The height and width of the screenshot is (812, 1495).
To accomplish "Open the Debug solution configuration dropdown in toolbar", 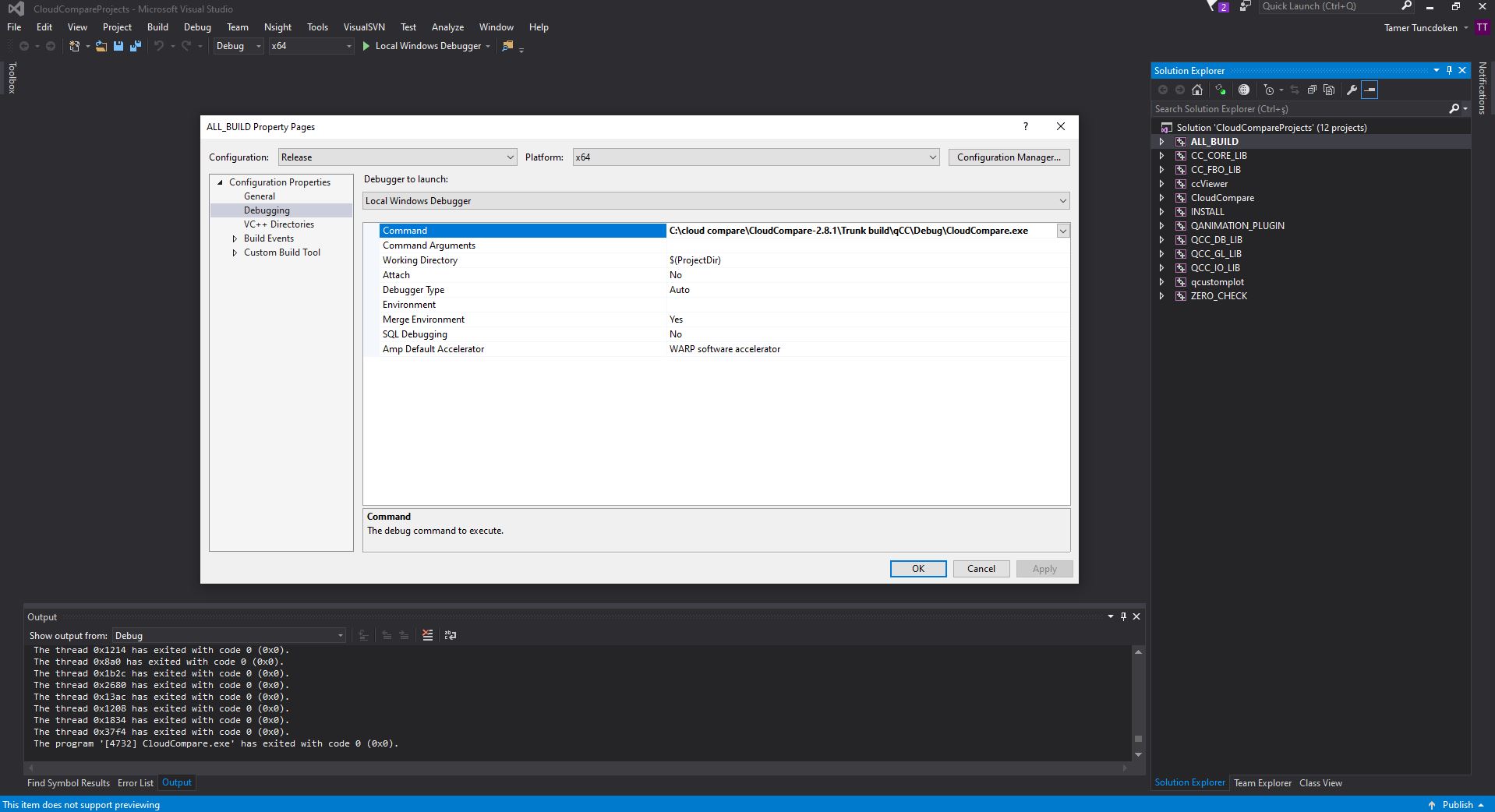I will click(239, 46).
